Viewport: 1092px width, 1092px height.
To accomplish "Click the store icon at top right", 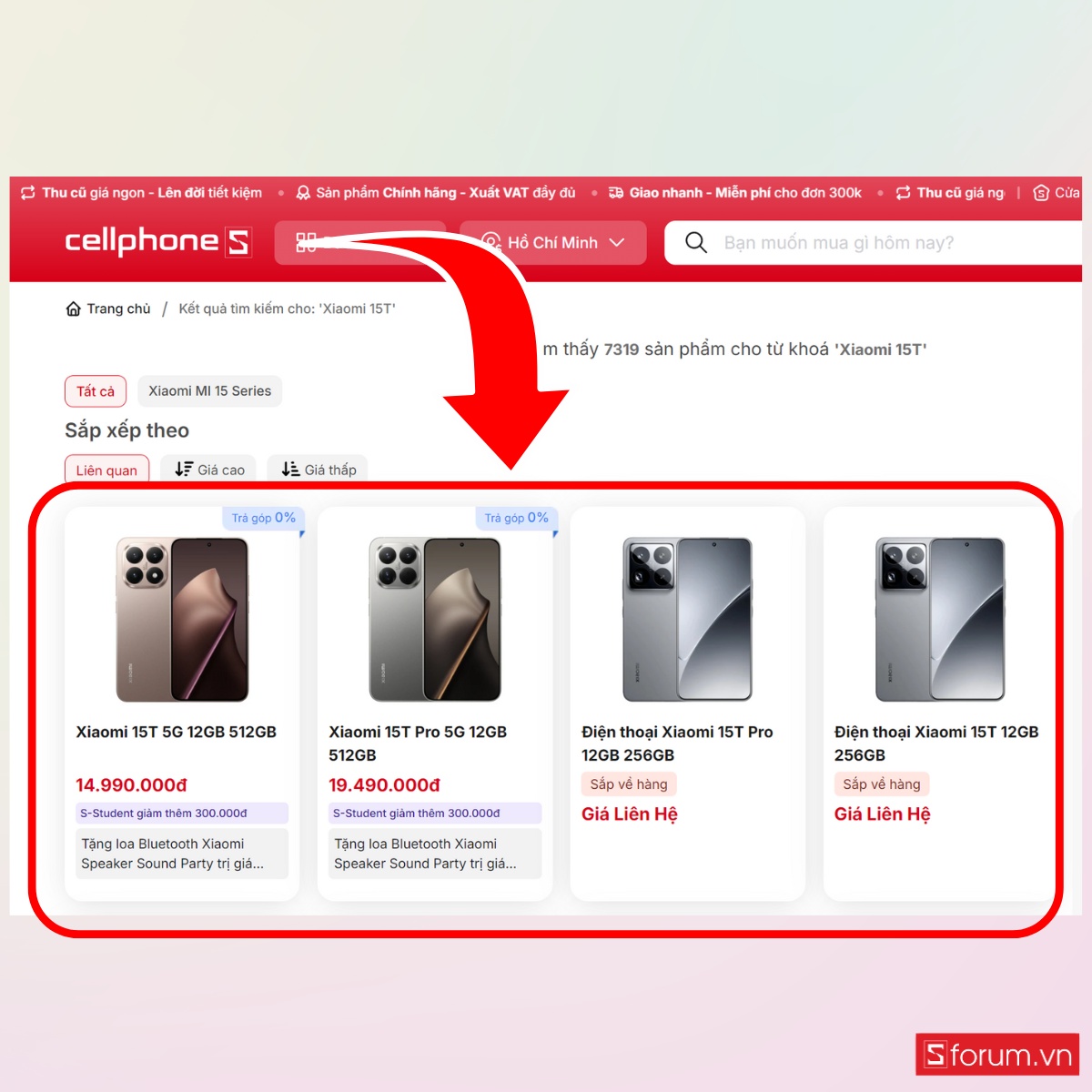I will pos(1041,193).
